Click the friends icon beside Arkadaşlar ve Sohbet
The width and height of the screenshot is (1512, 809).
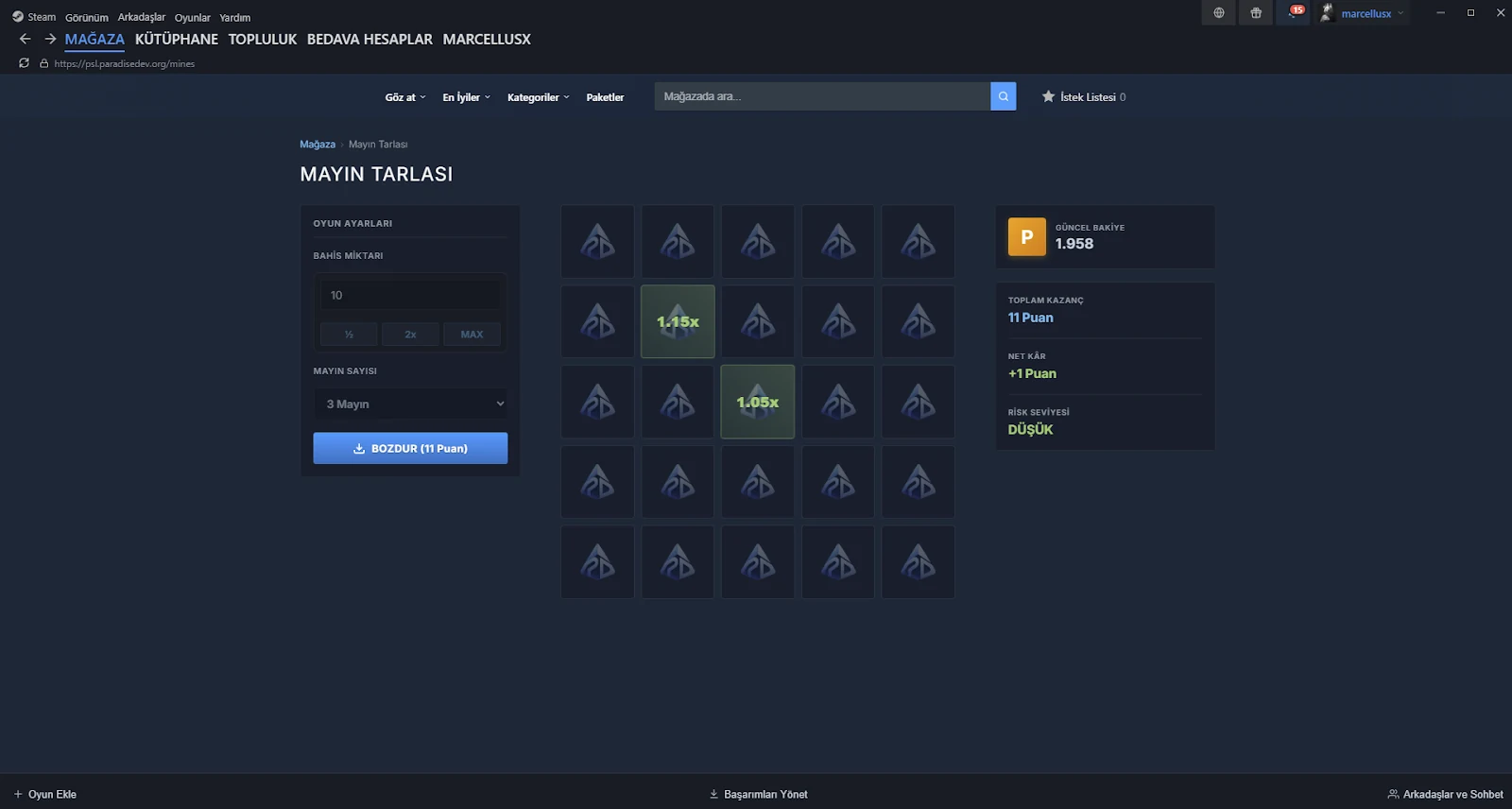pyautogui.click(x=1393, y=794)
